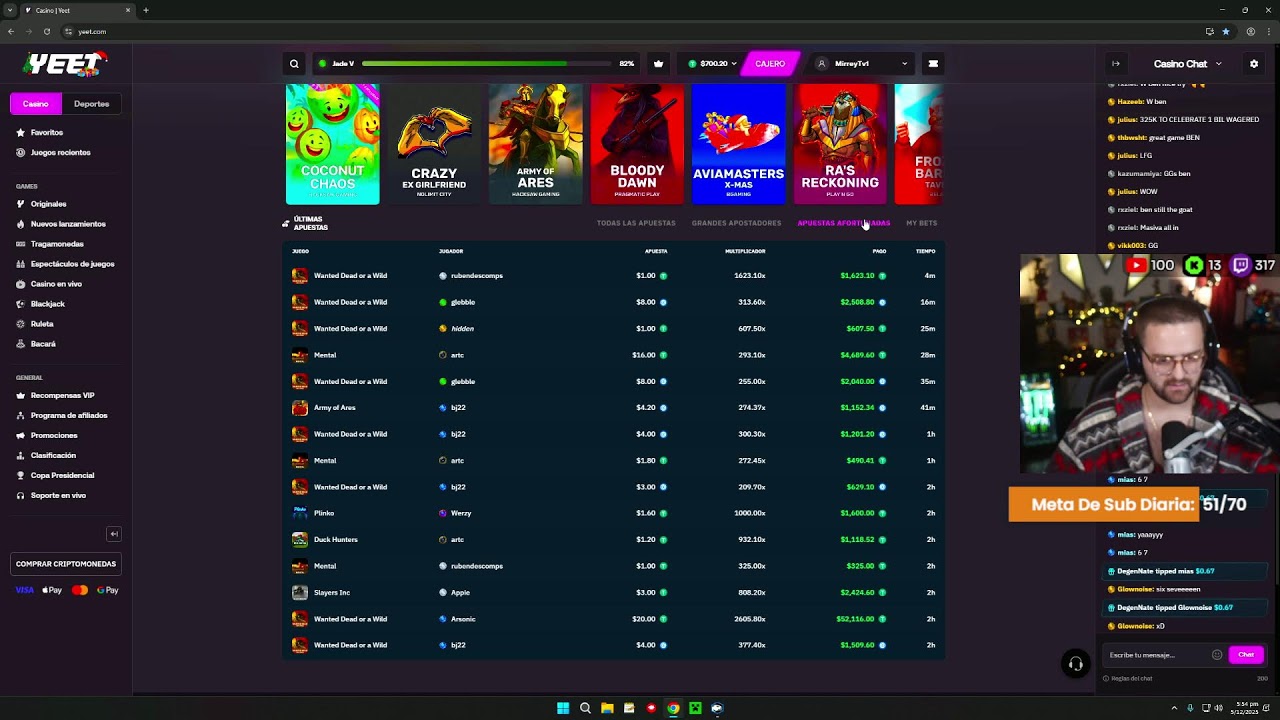Select My Bets tab
Image resolution: width=1280 pixels, height=720 pixels.
tap(921, 223)
